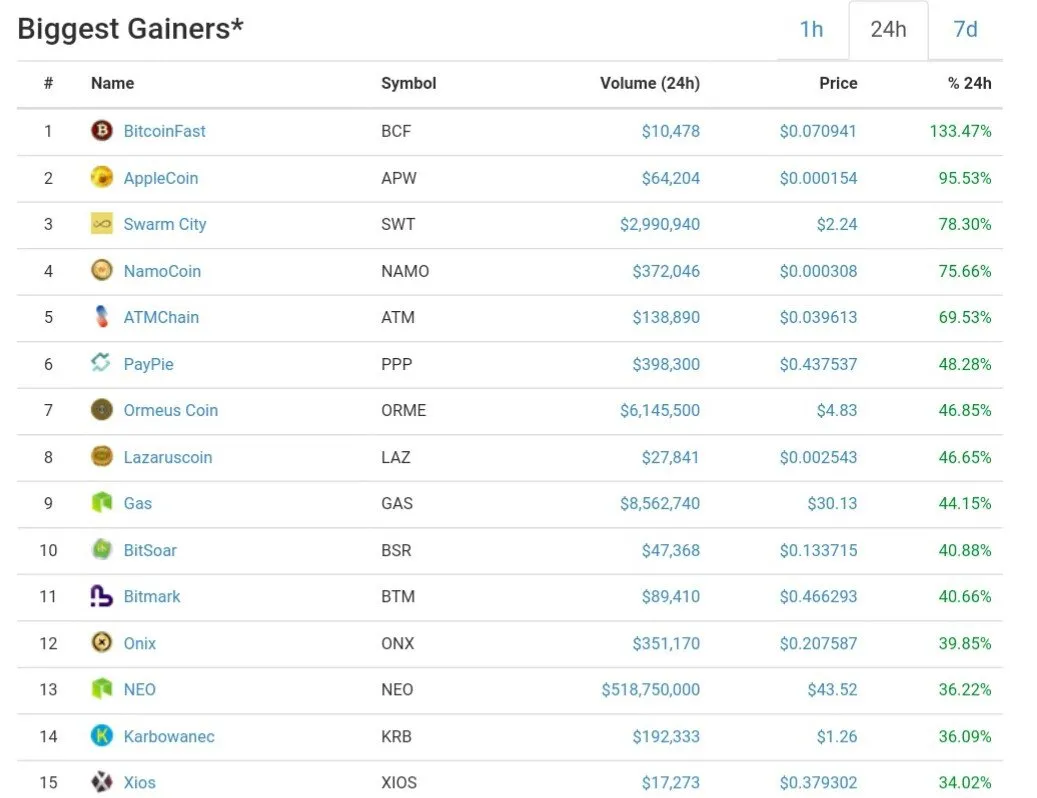Click the AppleCoin coin icon
This screenshot has height=798, width=1037.
click(x=101, y=177)
